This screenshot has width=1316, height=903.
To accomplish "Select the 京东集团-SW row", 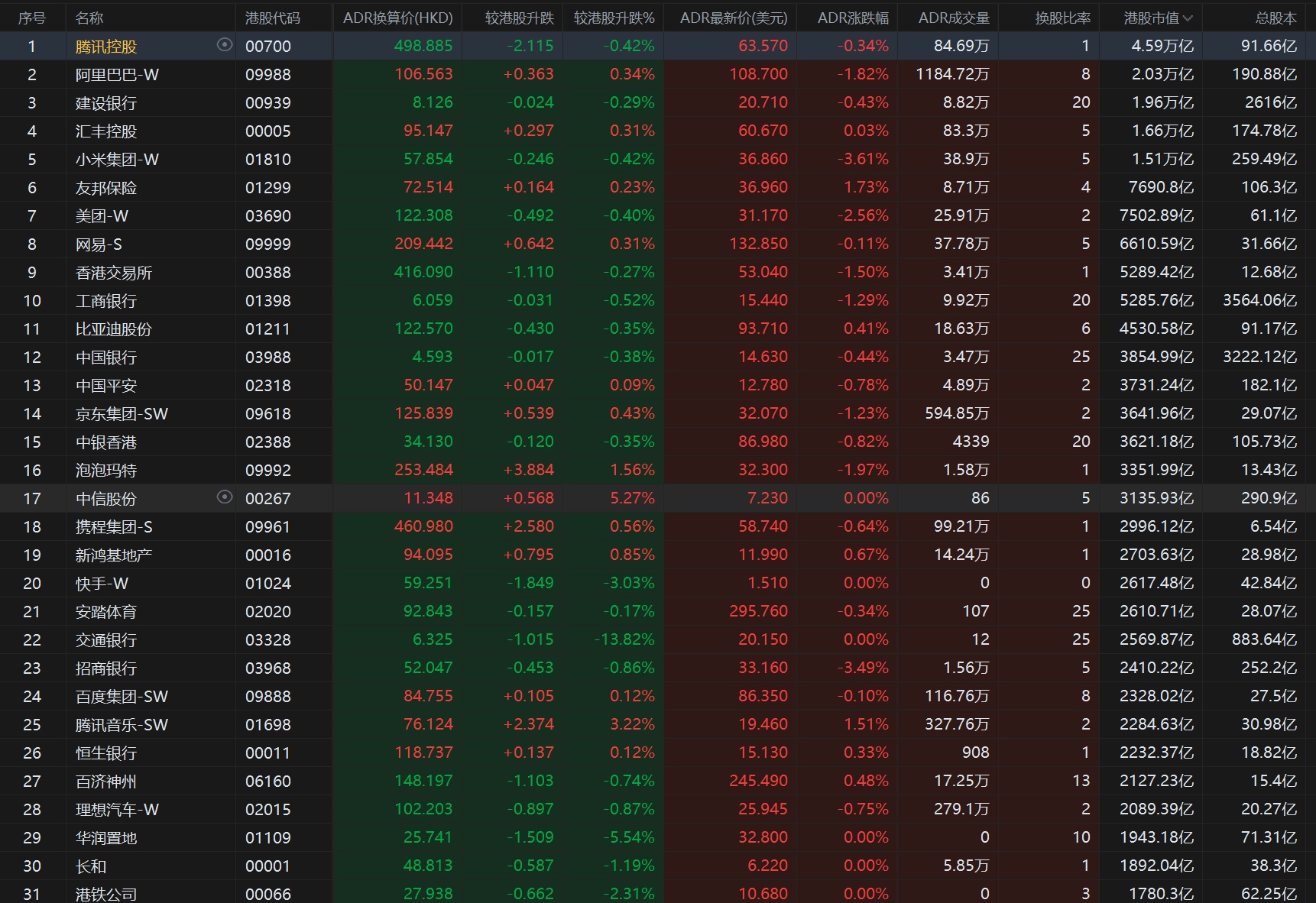I will coord(122,414).
